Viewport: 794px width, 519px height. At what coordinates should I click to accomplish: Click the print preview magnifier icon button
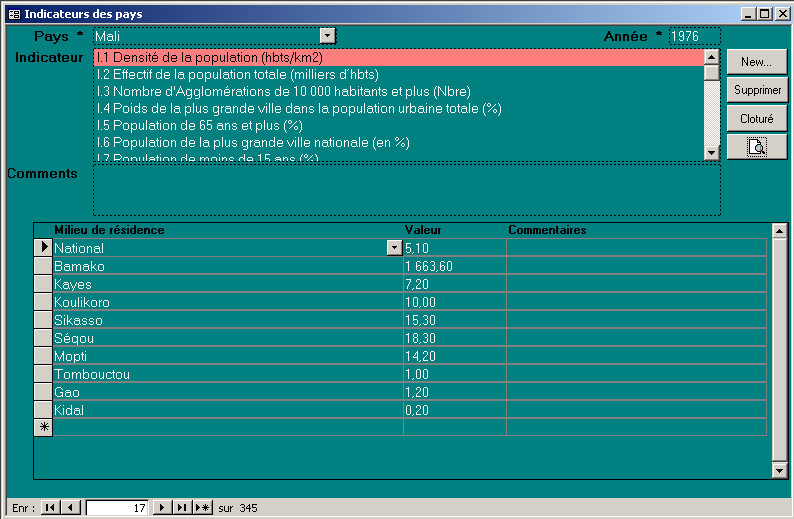[756, 147]
